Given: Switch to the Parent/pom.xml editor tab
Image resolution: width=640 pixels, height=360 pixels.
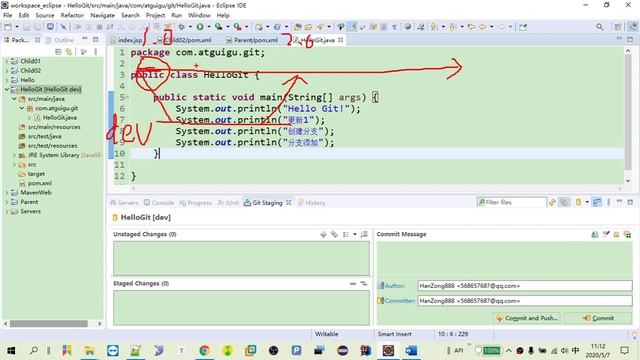Looking at the screenshot, I should (x=252, y=40).
